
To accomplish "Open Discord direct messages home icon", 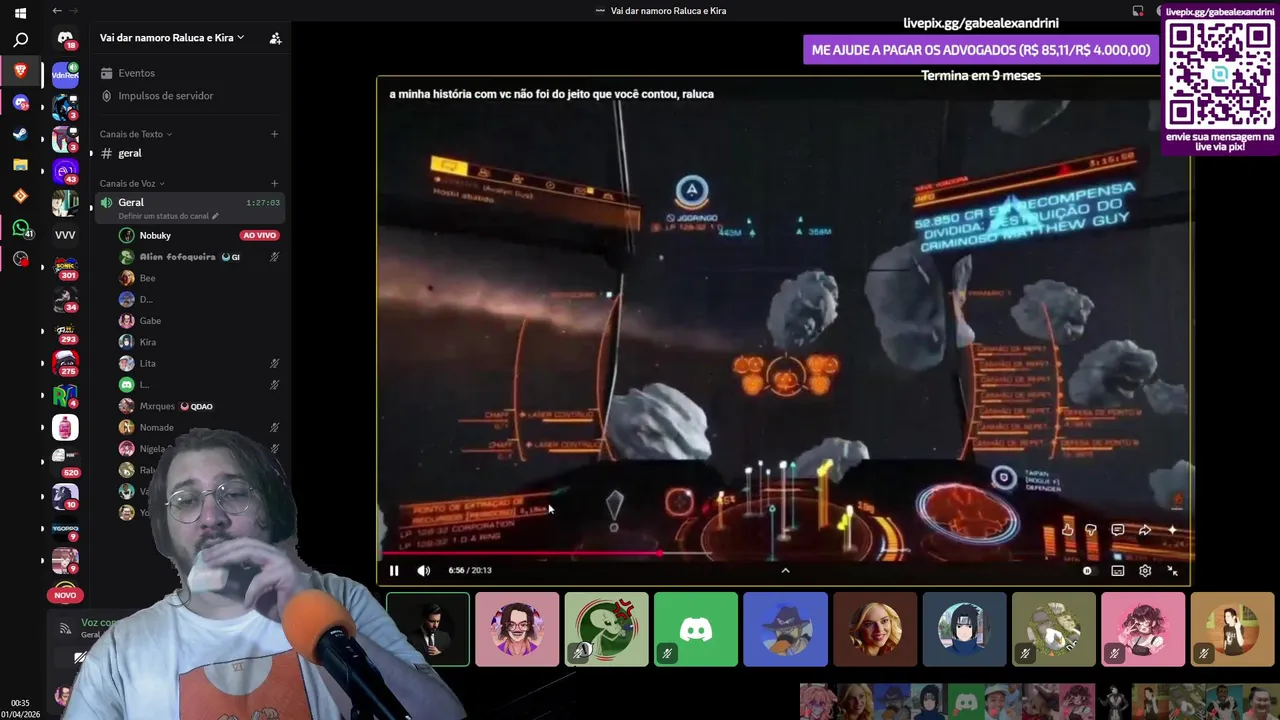I will click(65, 39).
